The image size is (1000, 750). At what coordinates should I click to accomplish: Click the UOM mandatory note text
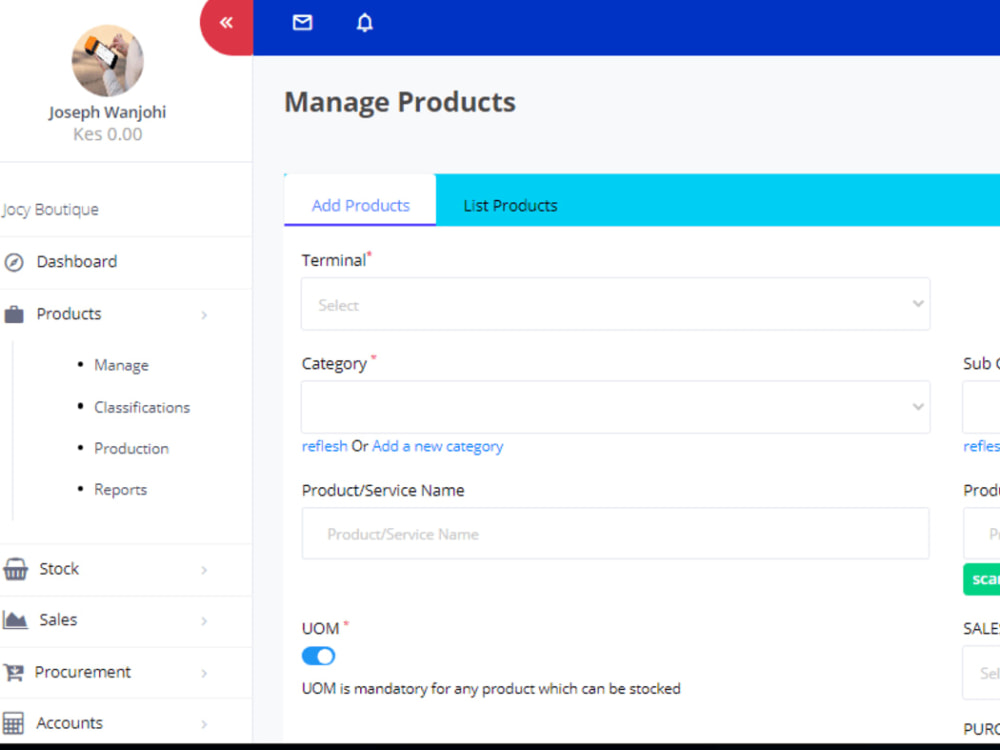click(x=491, y=689)
